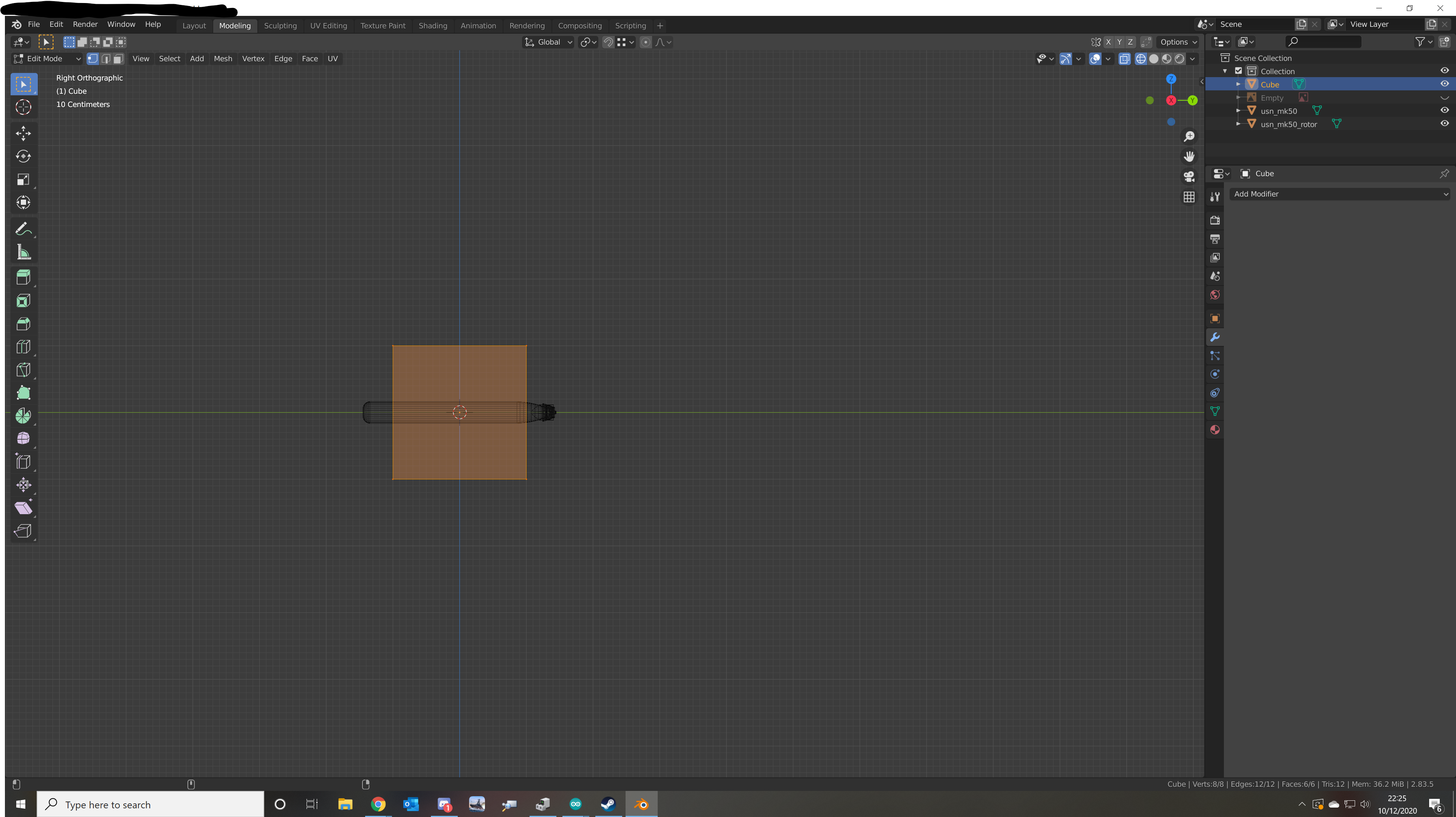This screenshot has height=817, width=1456.
Task: Click the Options button in header
Action: pos(1178,42)
